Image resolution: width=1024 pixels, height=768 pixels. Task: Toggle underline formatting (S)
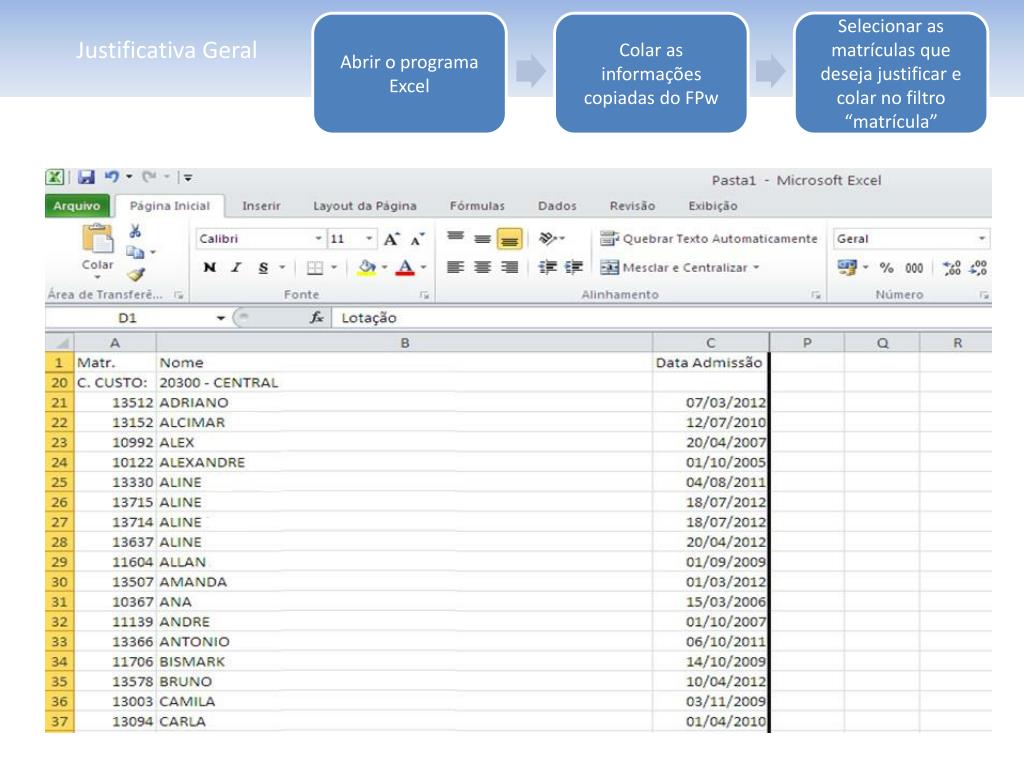pos(263,268)
